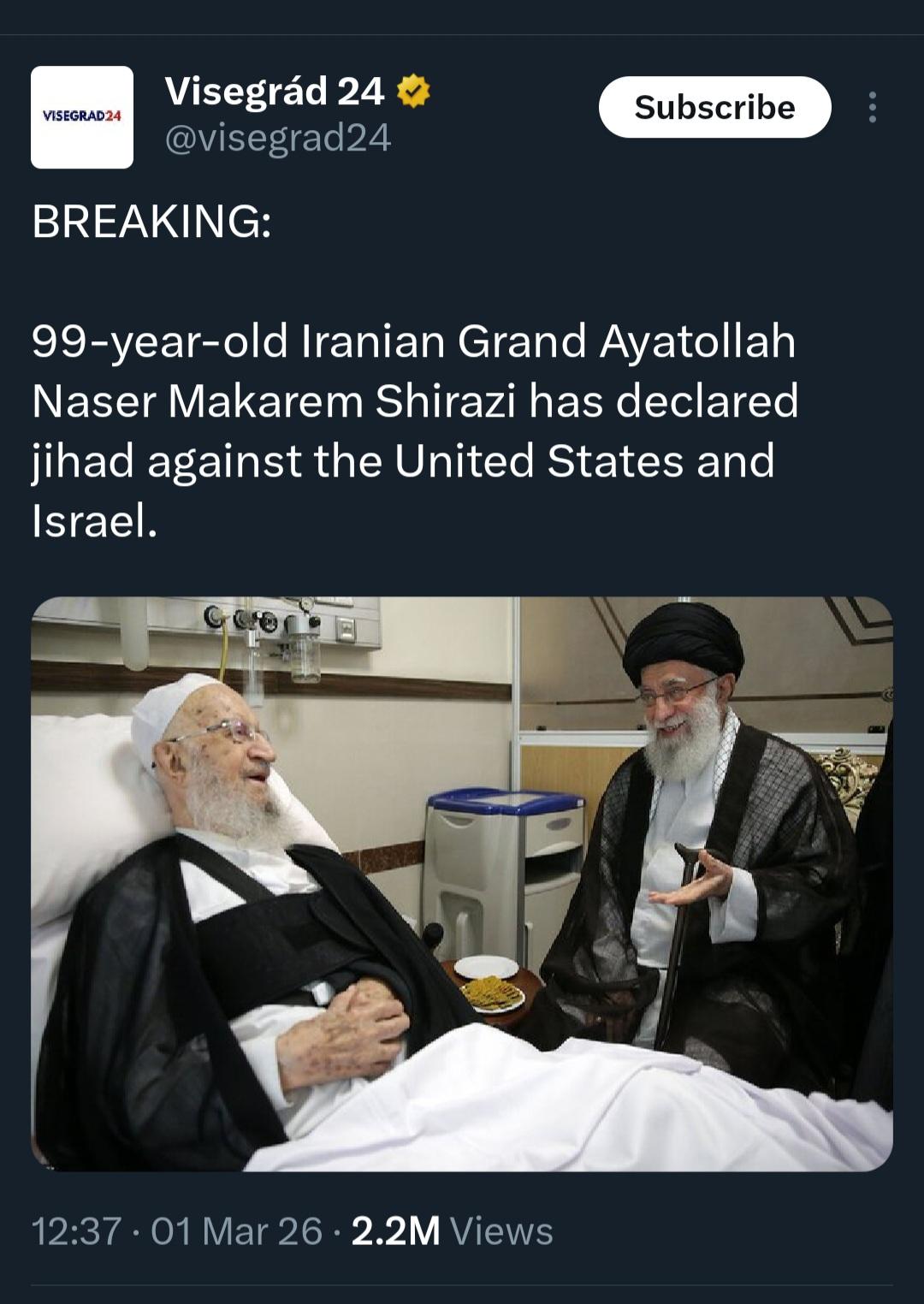
Task: Open the attached photo in full view
Action: tap(462, 883)
